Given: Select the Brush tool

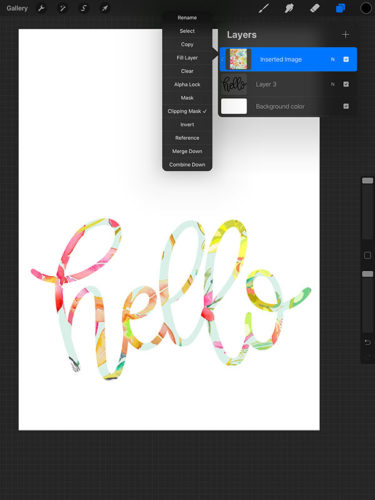Looking at the screenshot, I should coord(263,8).
